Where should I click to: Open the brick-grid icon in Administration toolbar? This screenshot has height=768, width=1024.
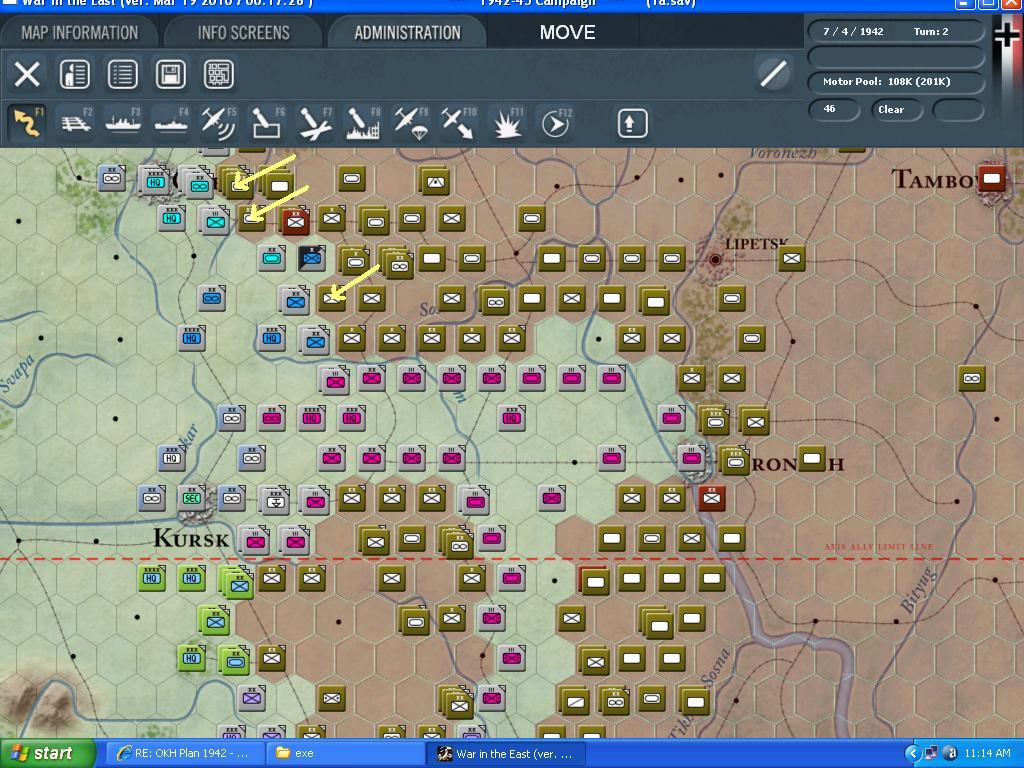(219, 74)
